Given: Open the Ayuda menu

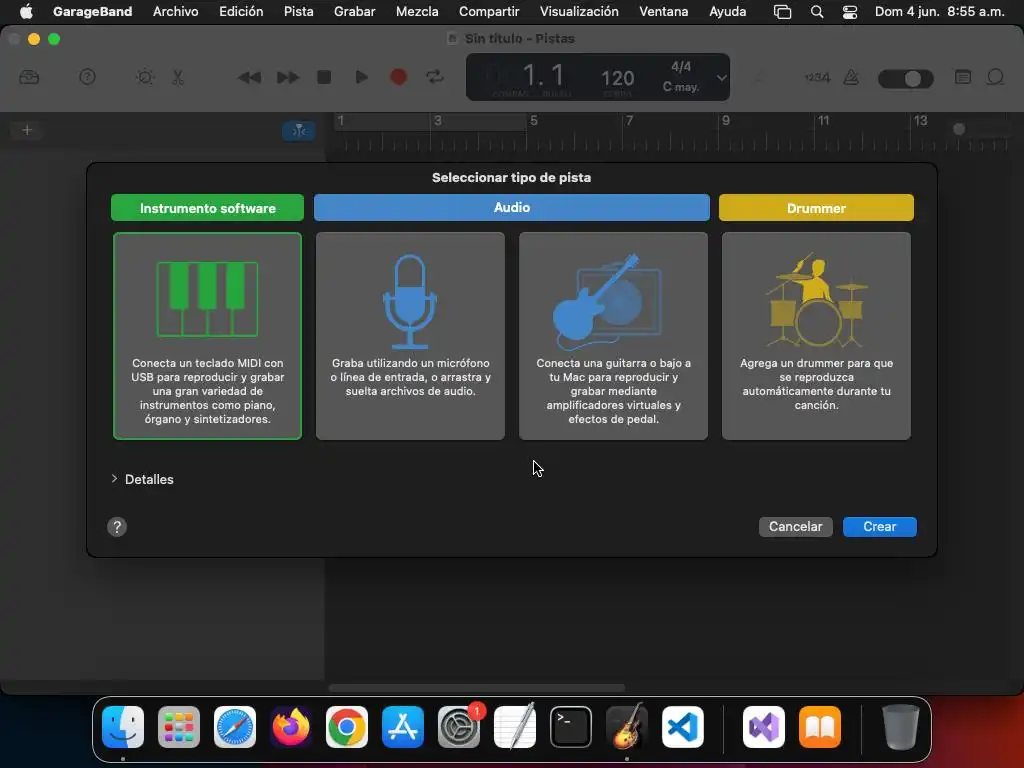Looking at the screenshot, I should [728, 11].
